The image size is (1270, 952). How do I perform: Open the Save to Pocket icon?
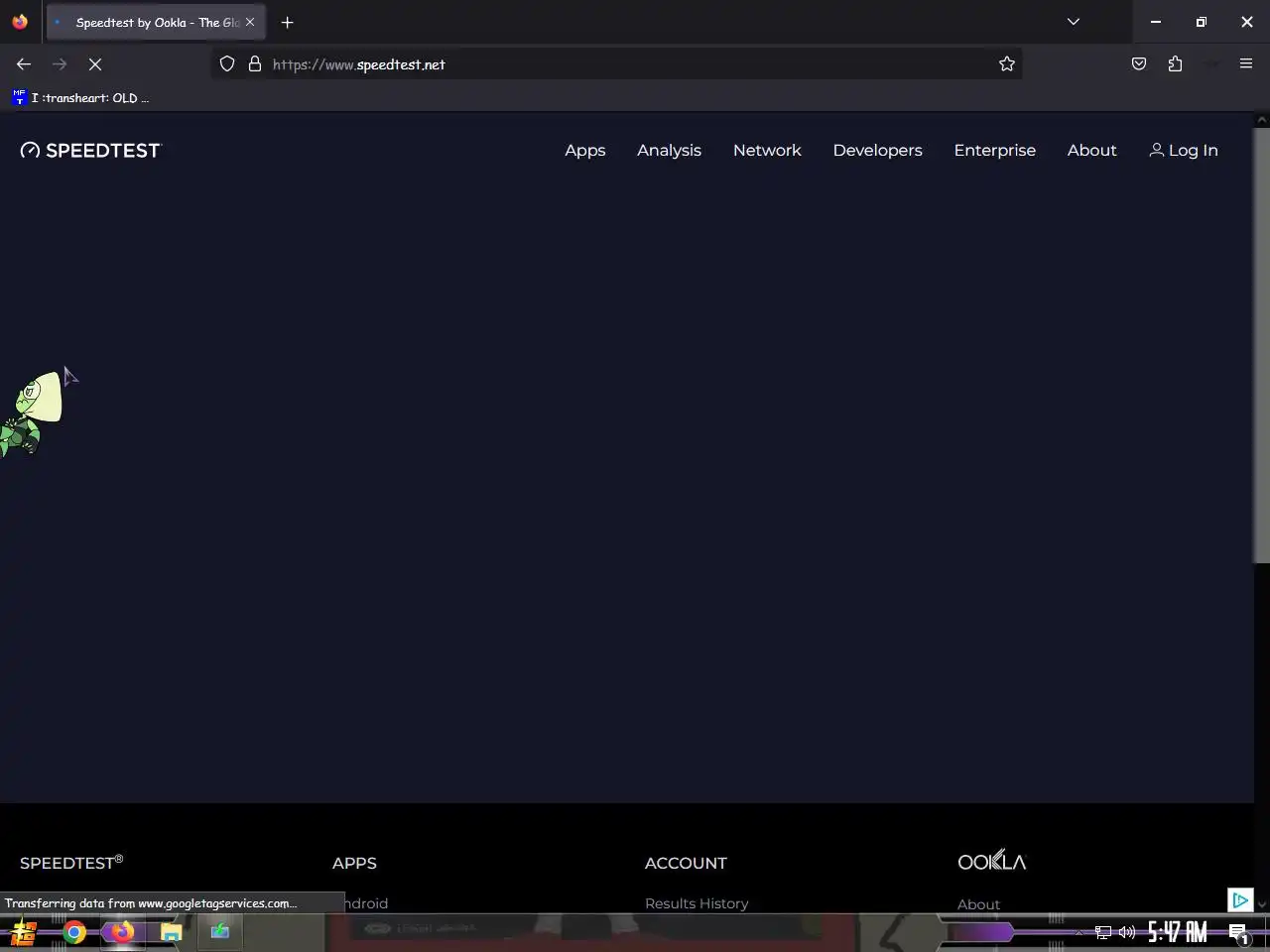pyautogui.click(x=1139, y=64)
